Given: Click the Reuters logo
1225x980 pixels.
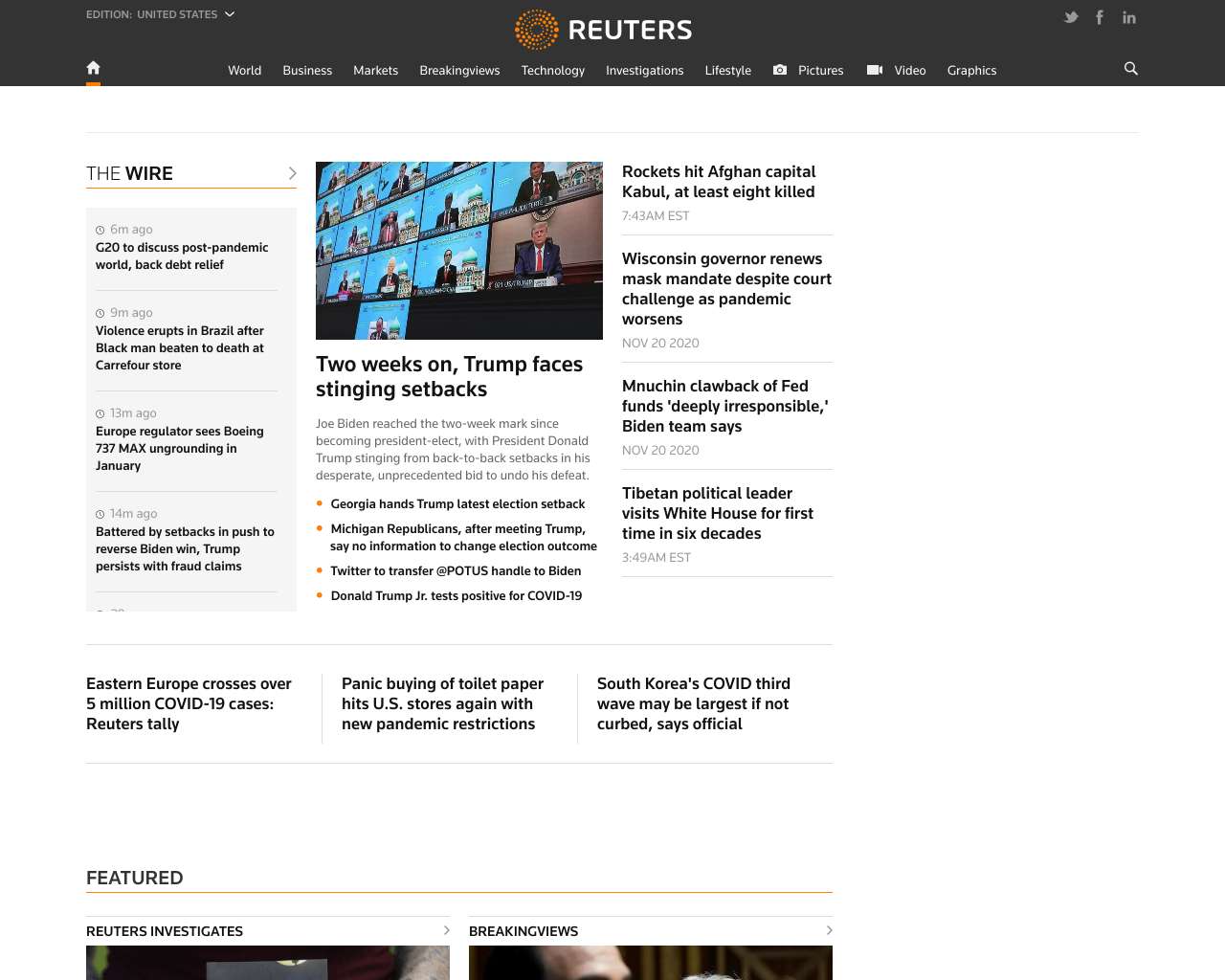Looking at the screenshot, I should click(x=604, y=30).
